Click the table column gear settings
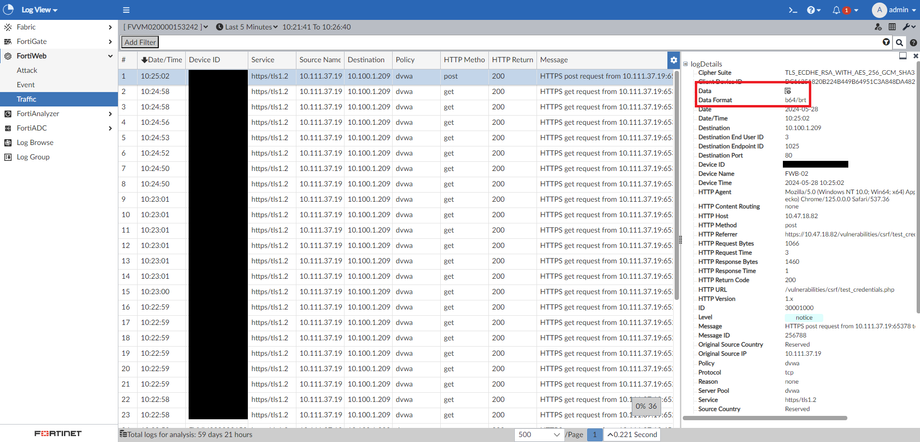Screen dimensions: 920x442 point(674,60)
